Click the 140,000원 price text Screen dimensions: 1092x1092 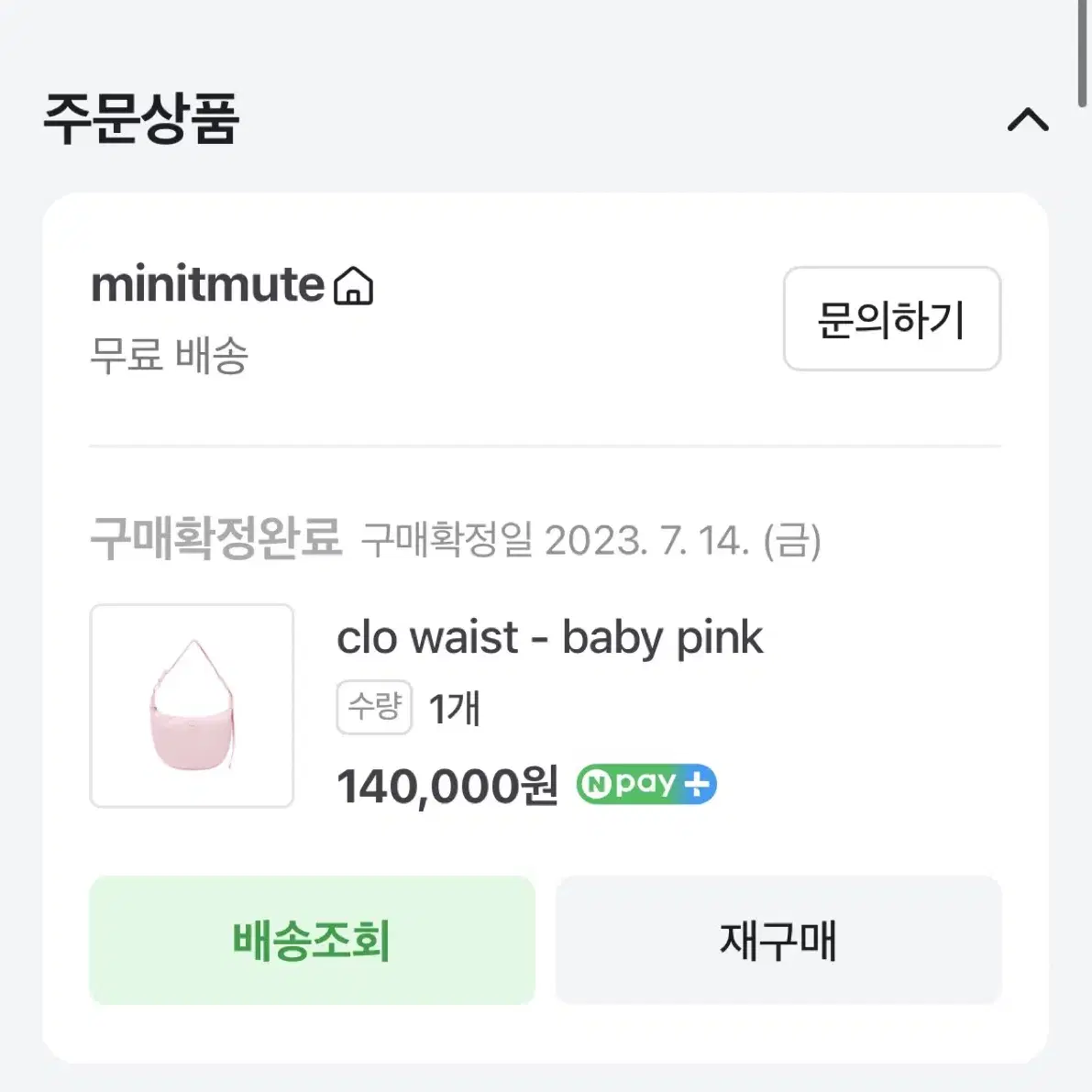click(447, 787)
